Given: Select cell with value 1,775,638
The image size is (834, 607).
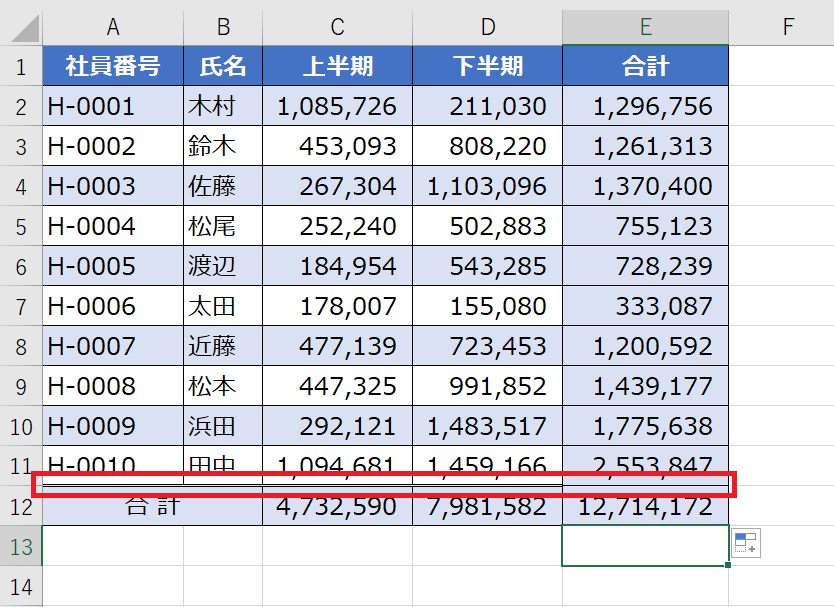Looking at the screenshot, I should (x=645, y=427).
